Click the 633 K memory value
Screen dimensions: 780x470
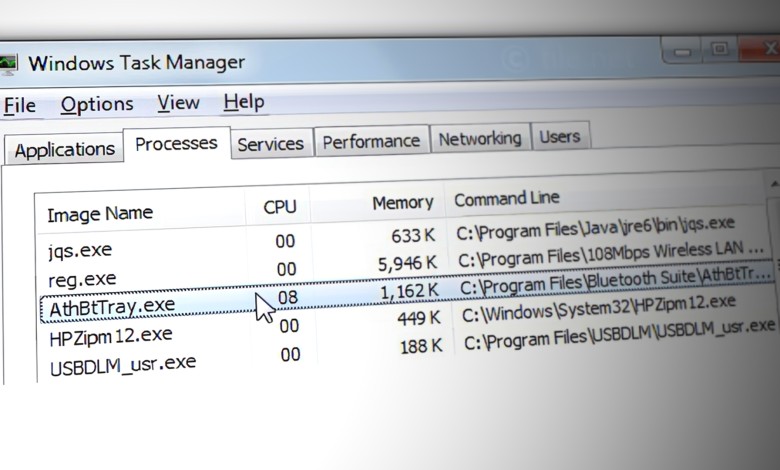point(412,235)
